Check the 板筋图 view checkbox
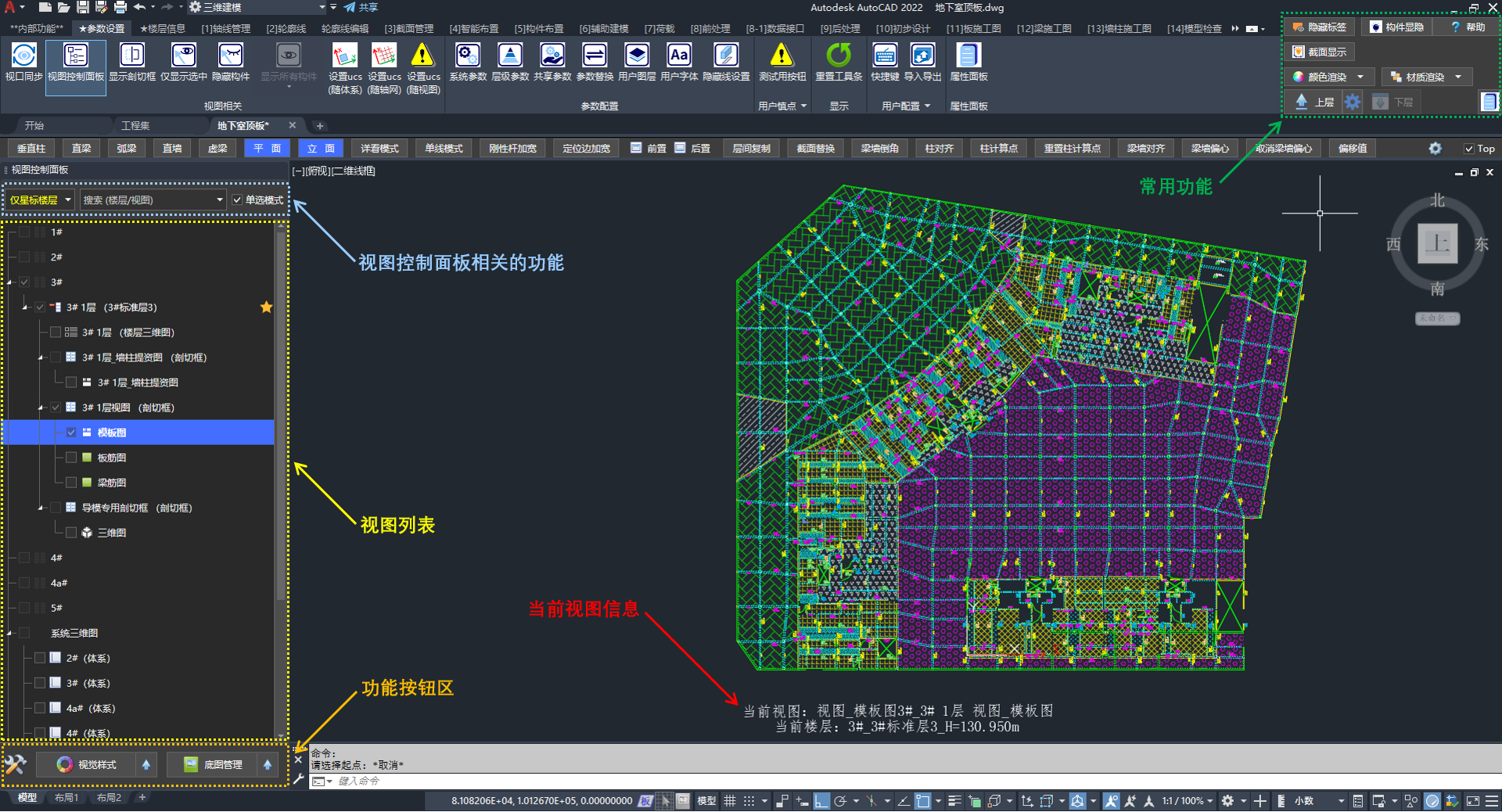The height and width of the screenshot is (812, 1502). click(71, 458)
